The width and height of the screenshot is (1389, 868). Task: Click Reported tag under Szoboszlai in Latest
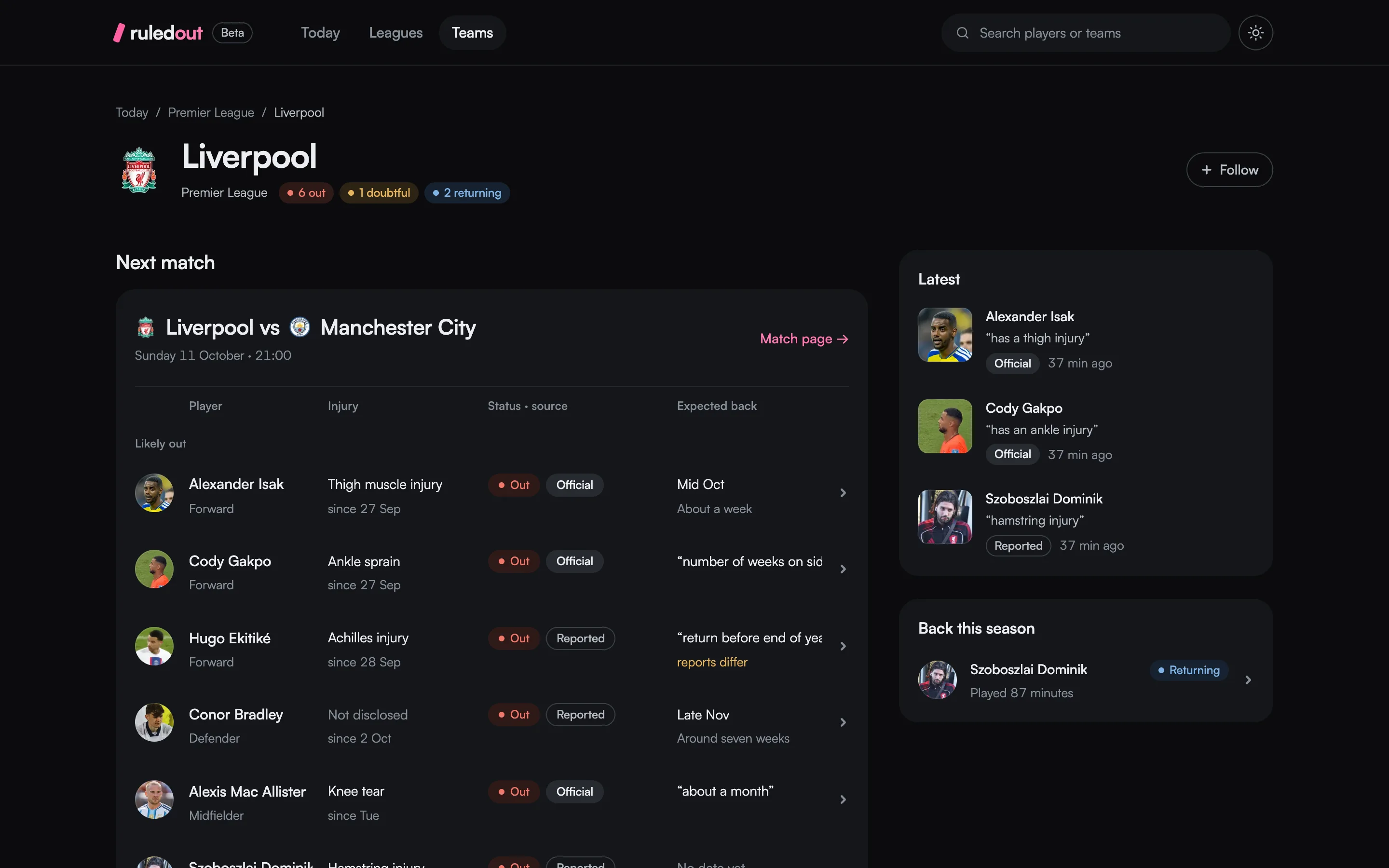(1018, 545)
